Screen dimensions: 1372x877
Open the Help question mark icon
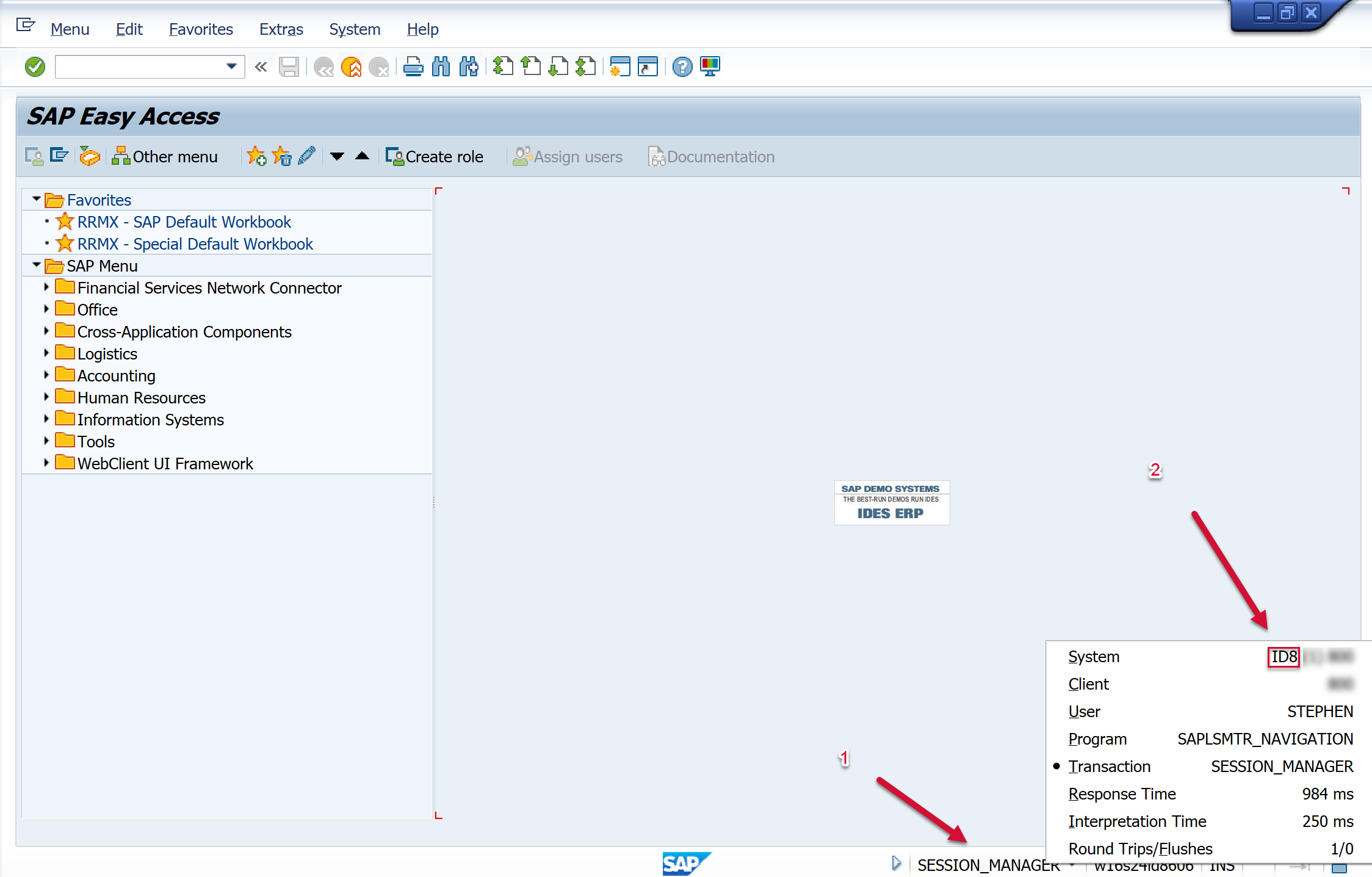point(682,67)
